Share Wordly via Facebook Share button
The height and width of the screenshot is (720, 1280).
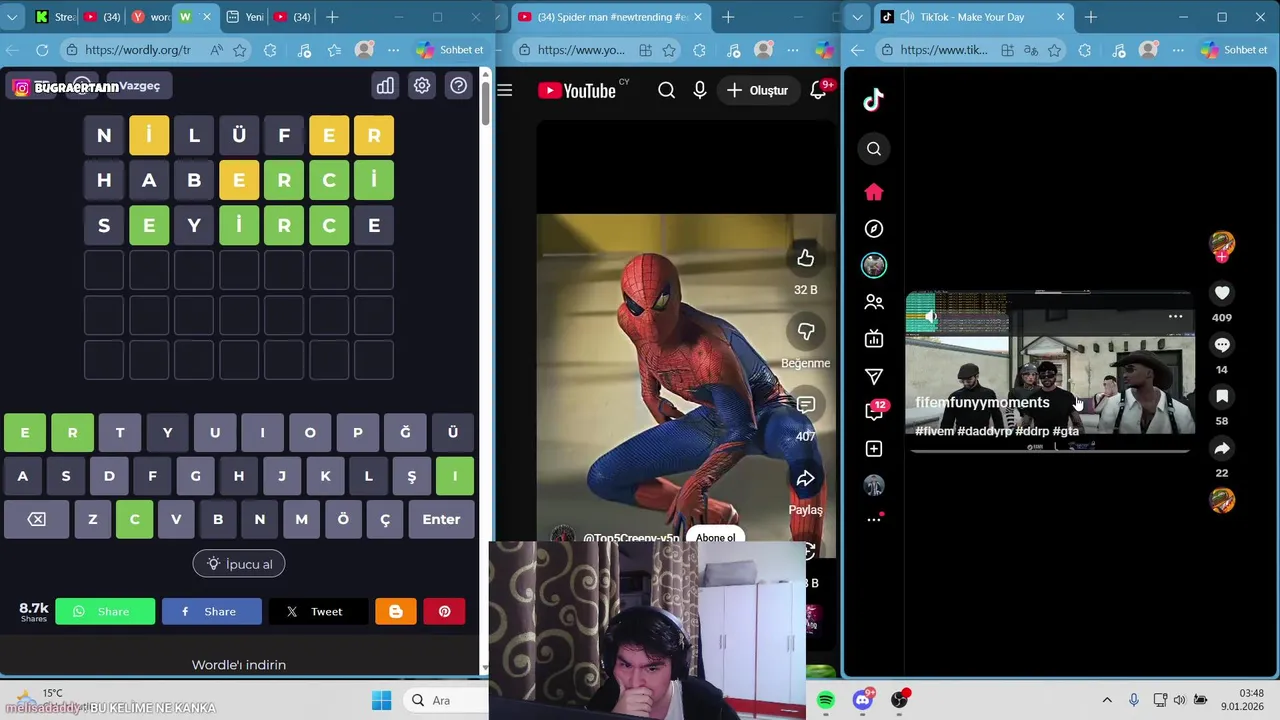tap(212, 612)
